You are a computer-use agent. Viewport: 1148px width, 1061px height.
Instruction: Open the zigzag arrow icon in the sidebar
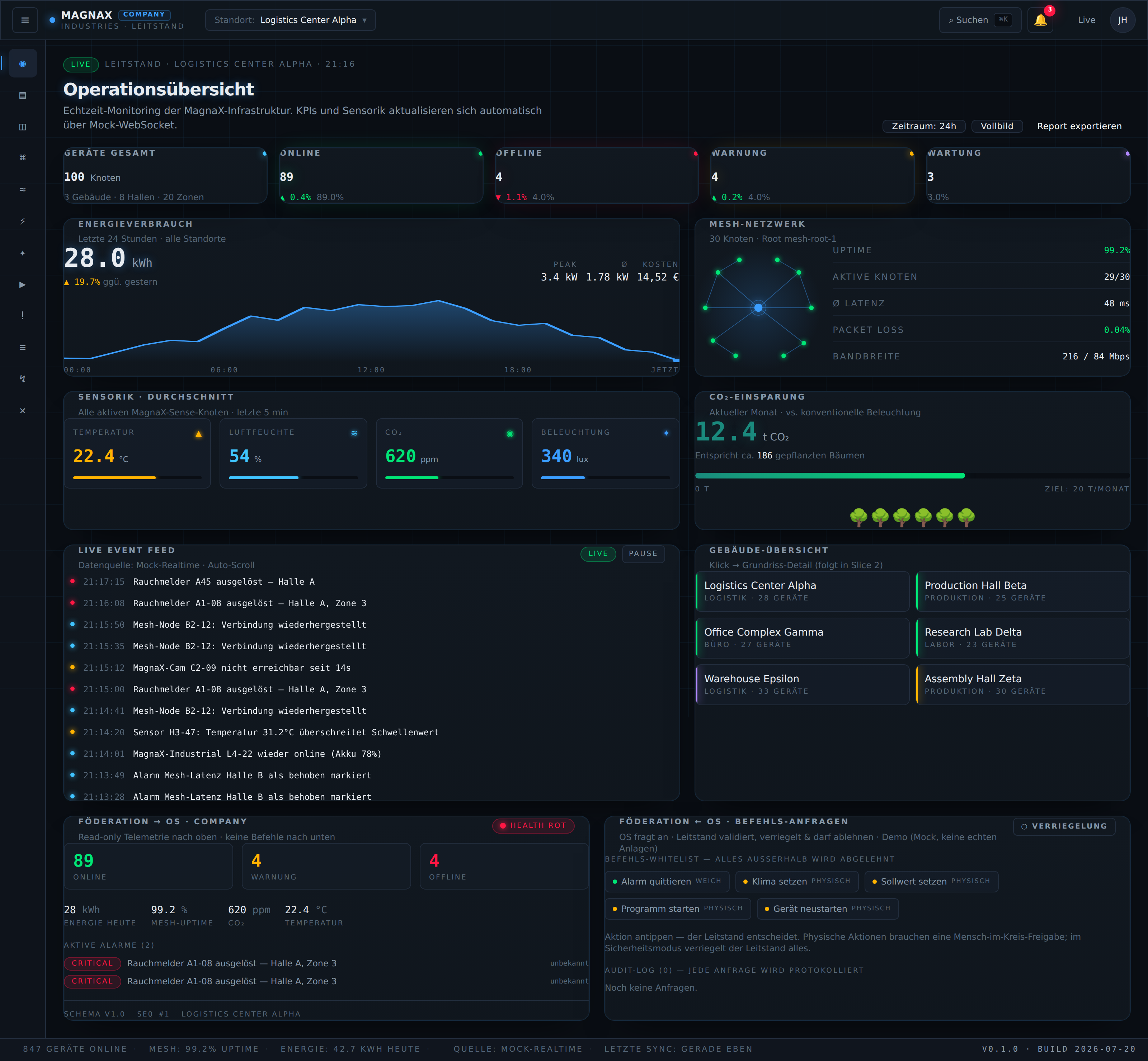(22, 379)
